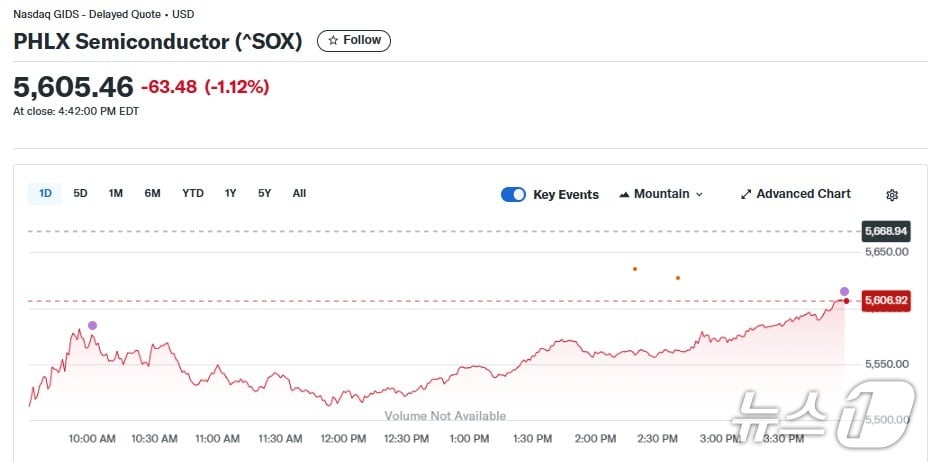The height and width of the screenshot is (462, 929).
Task: Expand the Mountain chart style dropdown
Action: [699, 194]
